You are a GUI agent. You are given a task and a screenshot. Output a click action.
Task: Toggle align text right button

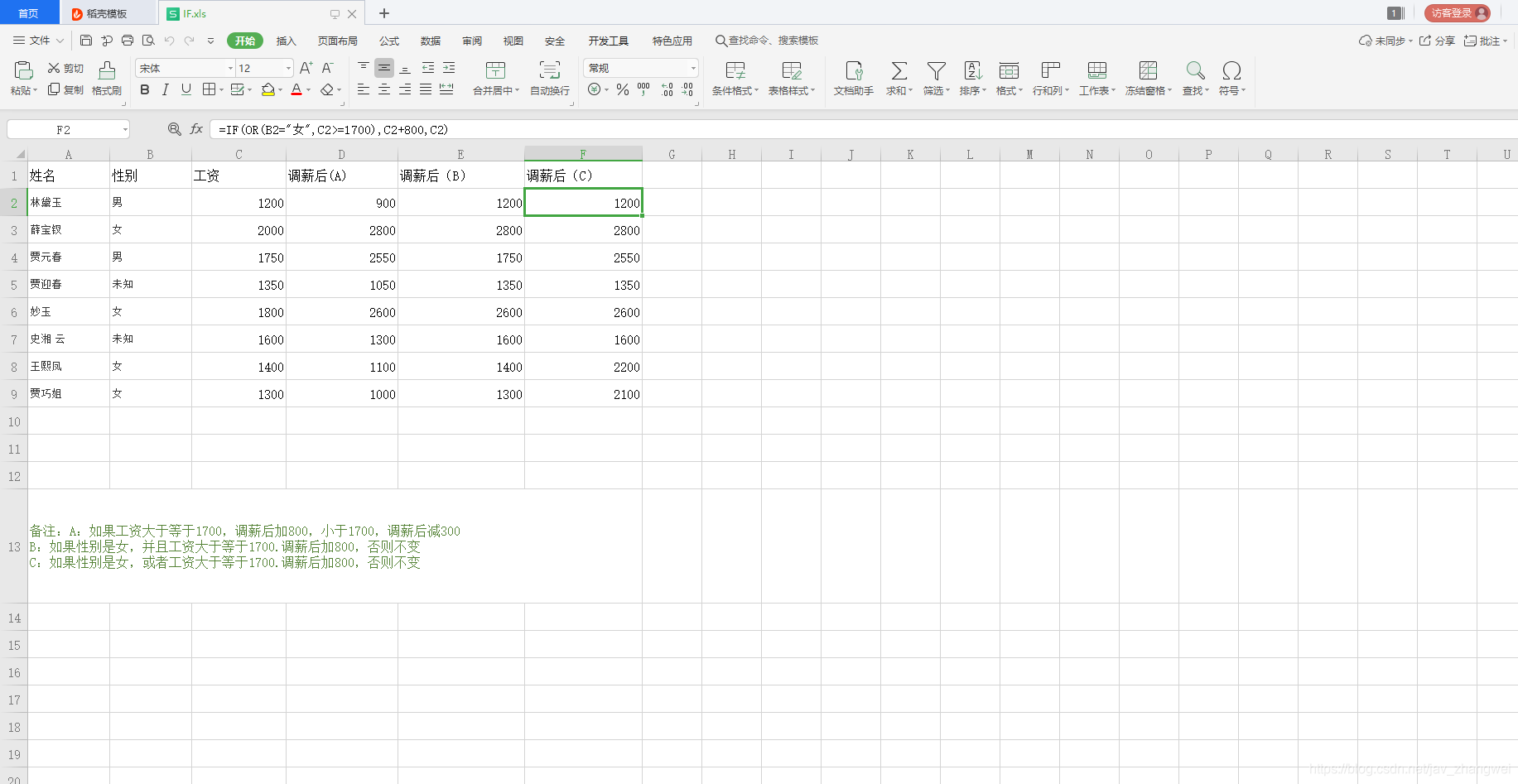tap(405, 89)
